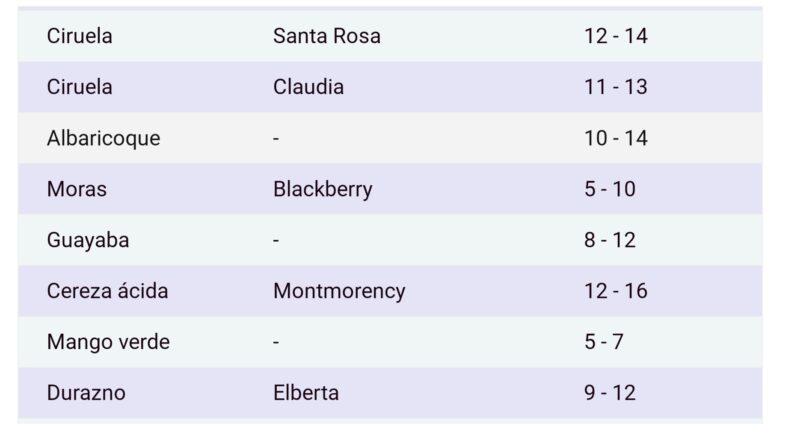The width and height of the screenshot is (800, 424).
Task: Click the Santa Rosa variety cell
Action: coord(326,36)
